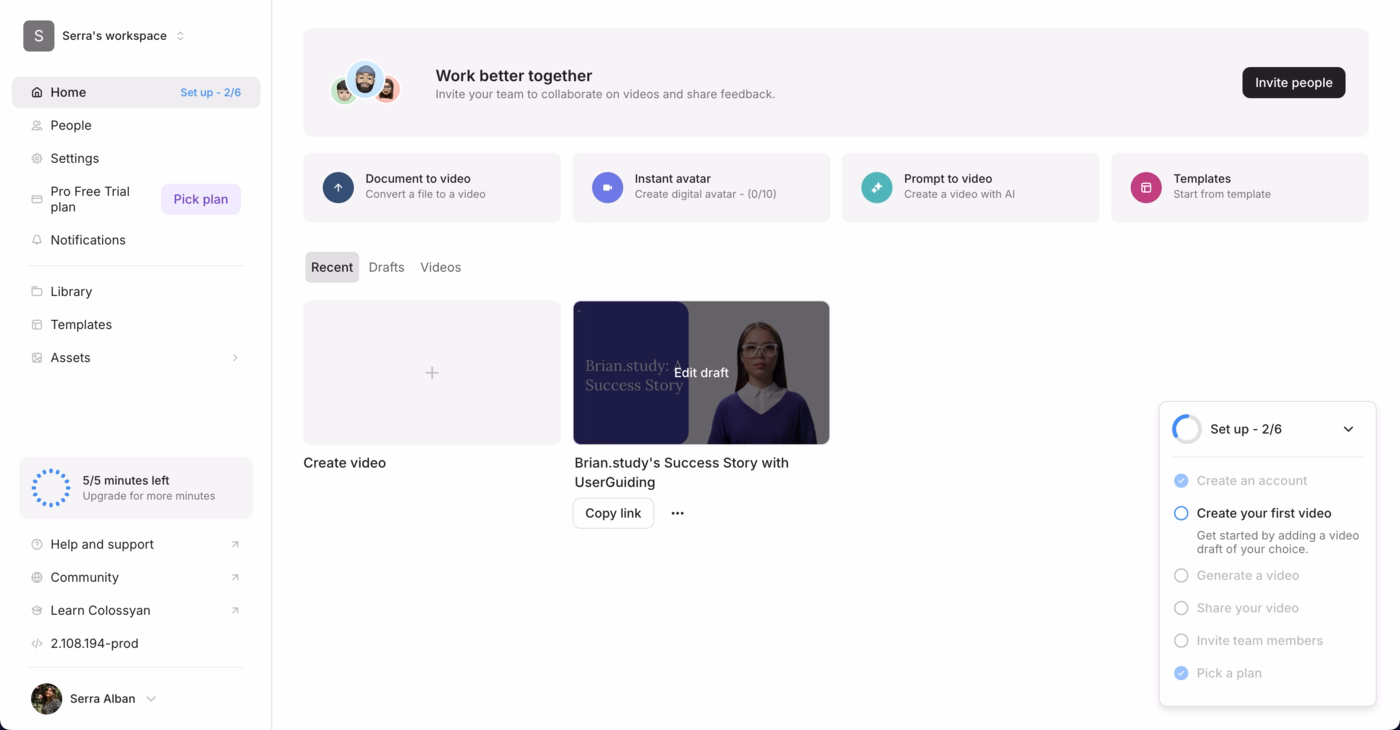Click the Instant avatar icon
This screenshot has width=1400, height=730.
click(607, 187)
